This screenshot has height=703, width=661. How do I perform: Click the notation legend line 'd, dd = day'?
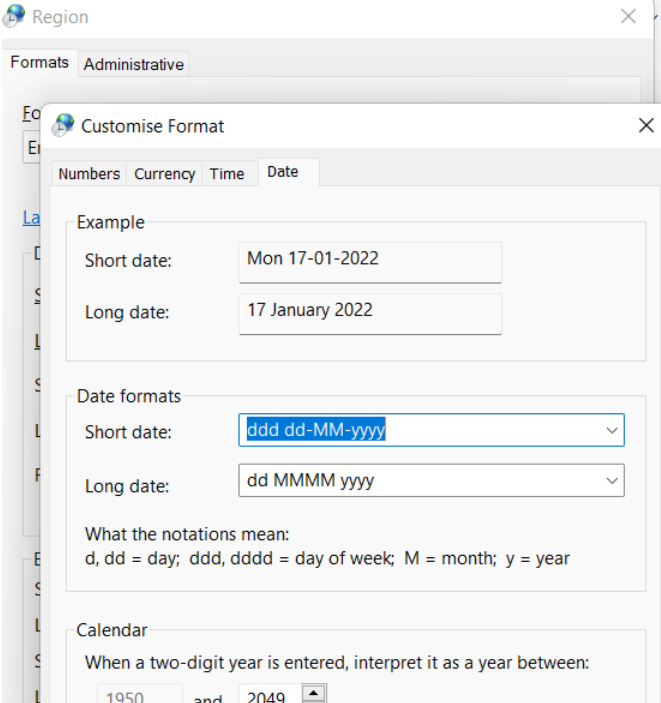327,558
